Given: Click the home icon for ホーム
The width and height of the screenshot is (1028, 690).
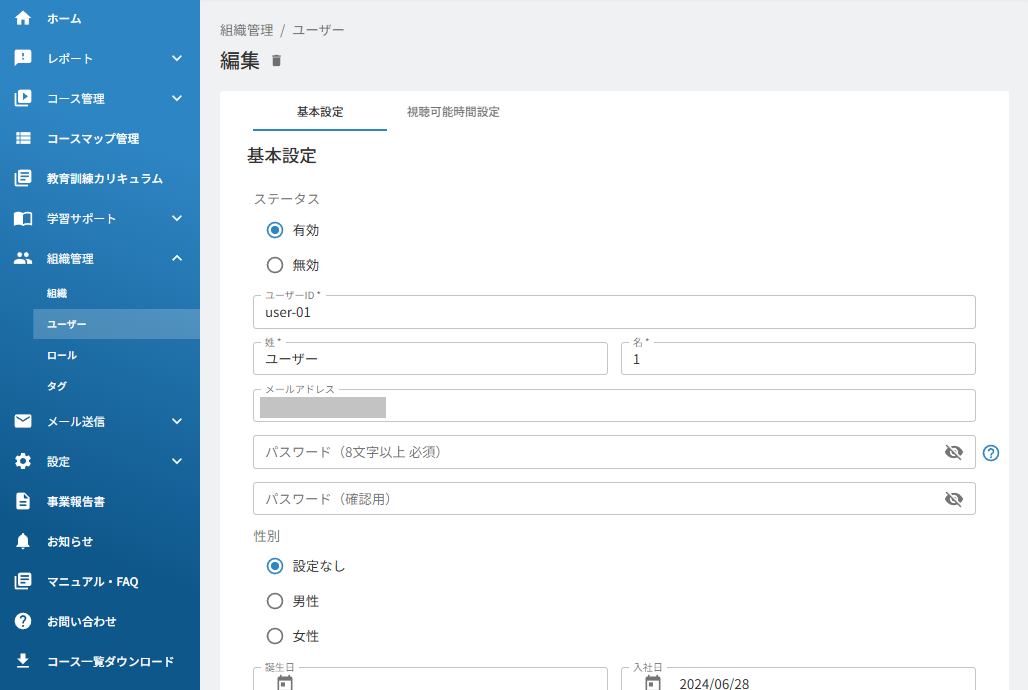Looking at the screenshot, I should coord(23,18).
